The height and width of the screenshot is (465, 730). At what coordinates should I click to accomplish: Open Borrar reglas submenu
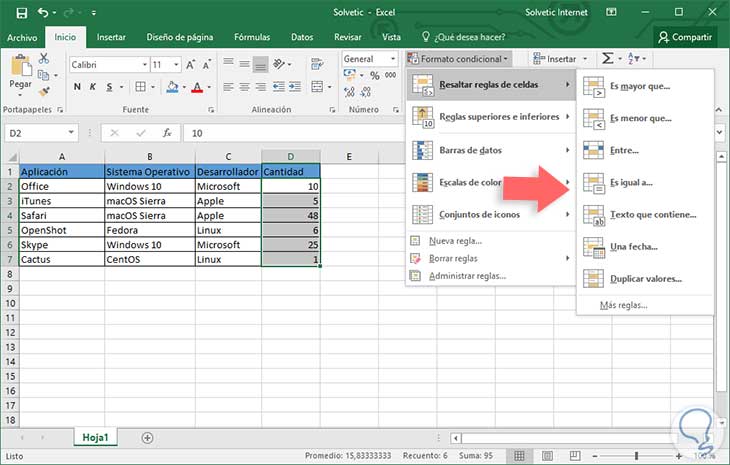click(491, 258)
